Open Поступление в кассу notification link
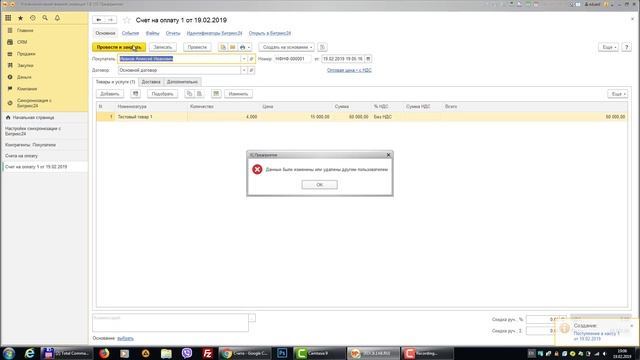The height and width of the screenshot is (360, 640). point(596,336)
